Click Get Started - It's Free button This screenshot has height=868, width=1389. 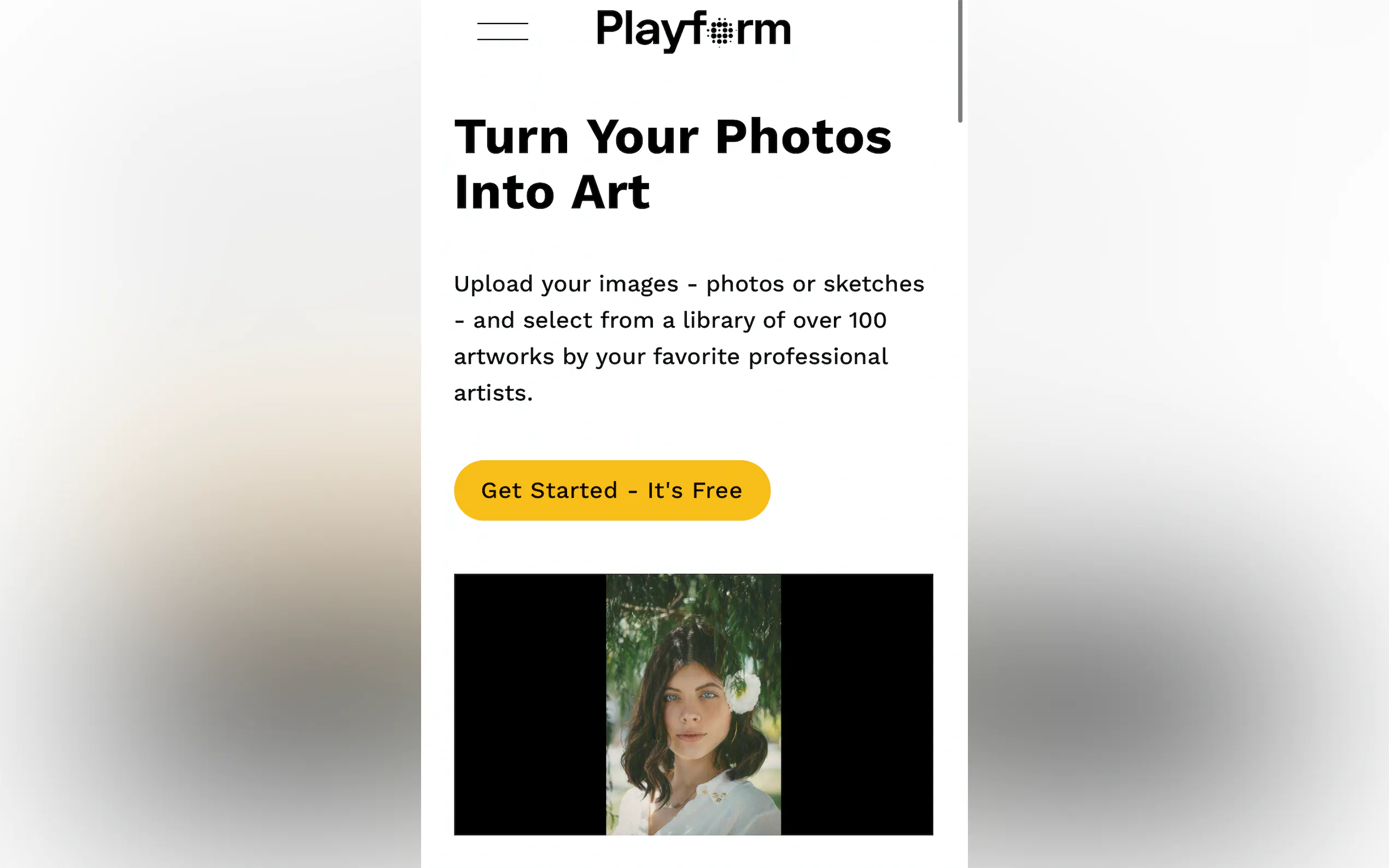tap(612, 490)
